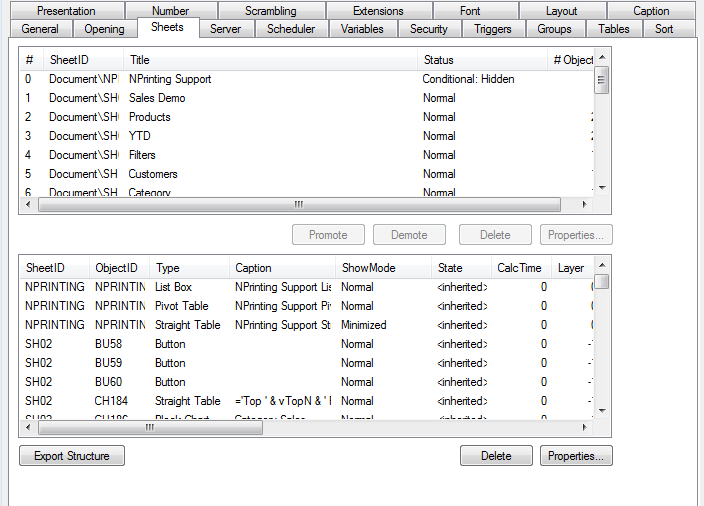Select the Sales Demo sheet row
Image resolution: width=704 pixels, height=506 pixels.
[307, 98]
